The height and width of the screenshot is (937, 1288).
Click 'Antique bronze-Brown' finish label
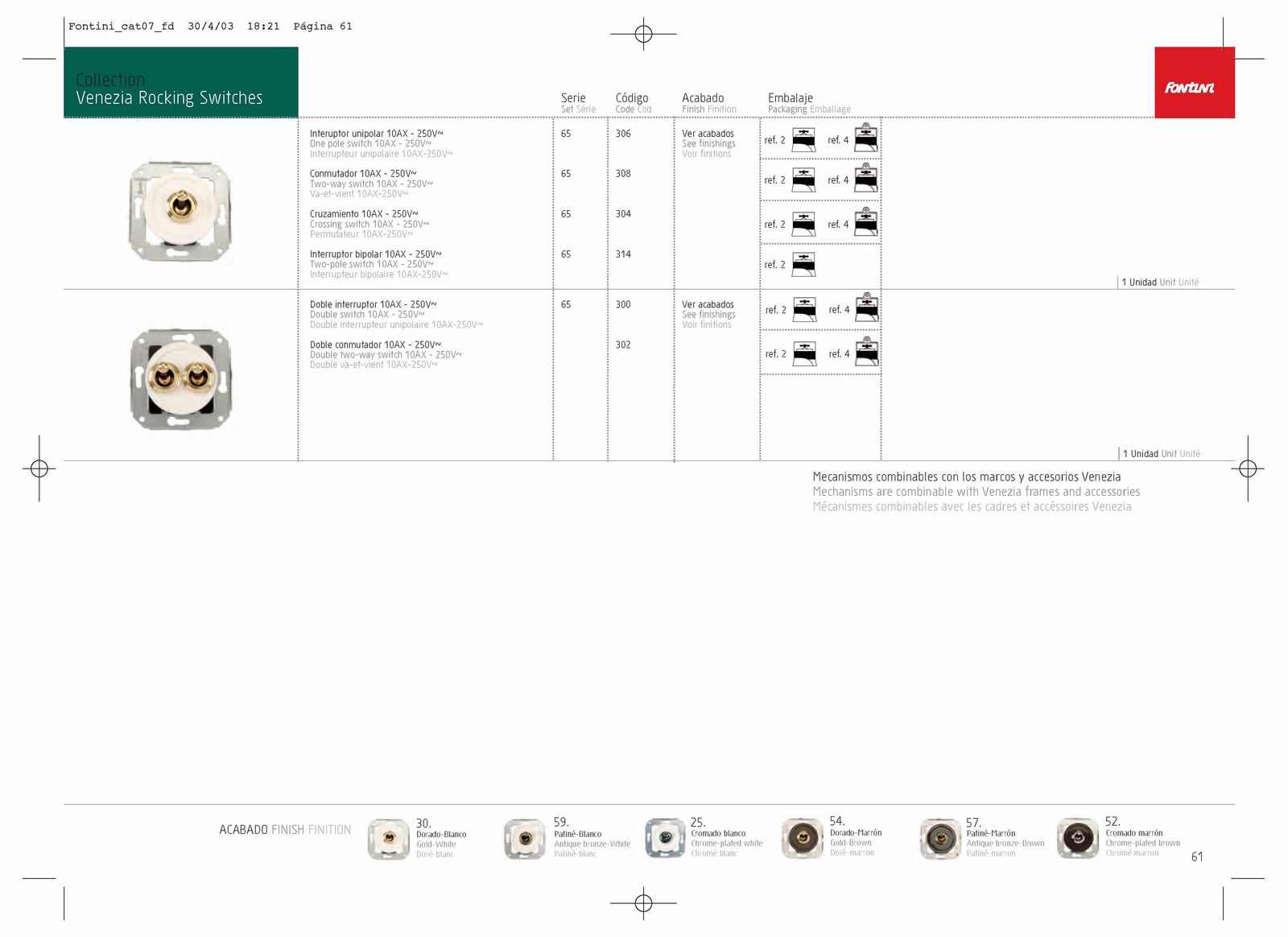(1005, 844)
